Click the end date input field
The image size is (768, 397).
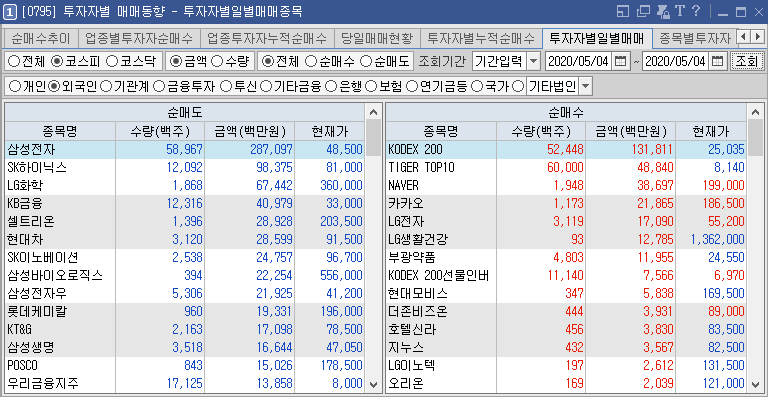point(675,61)
